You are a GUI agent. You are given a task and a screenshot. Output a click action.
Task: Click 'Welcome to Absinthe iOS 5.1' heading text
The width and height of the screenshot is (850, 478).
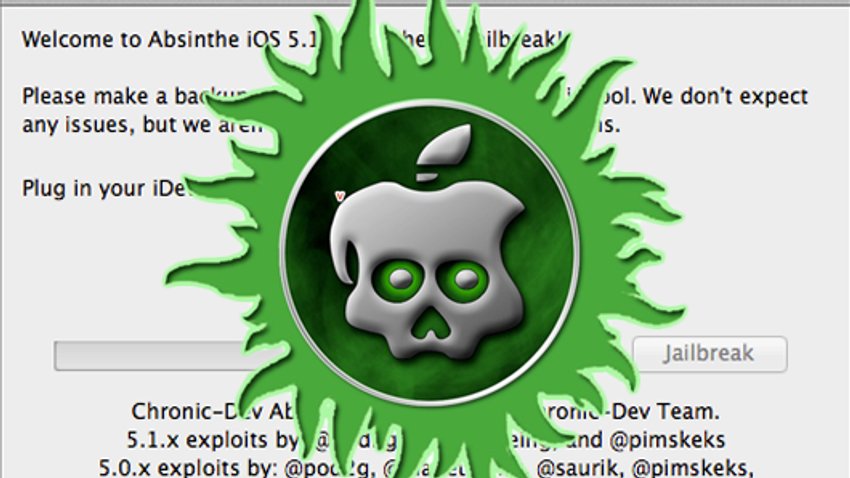coord(169,40)
